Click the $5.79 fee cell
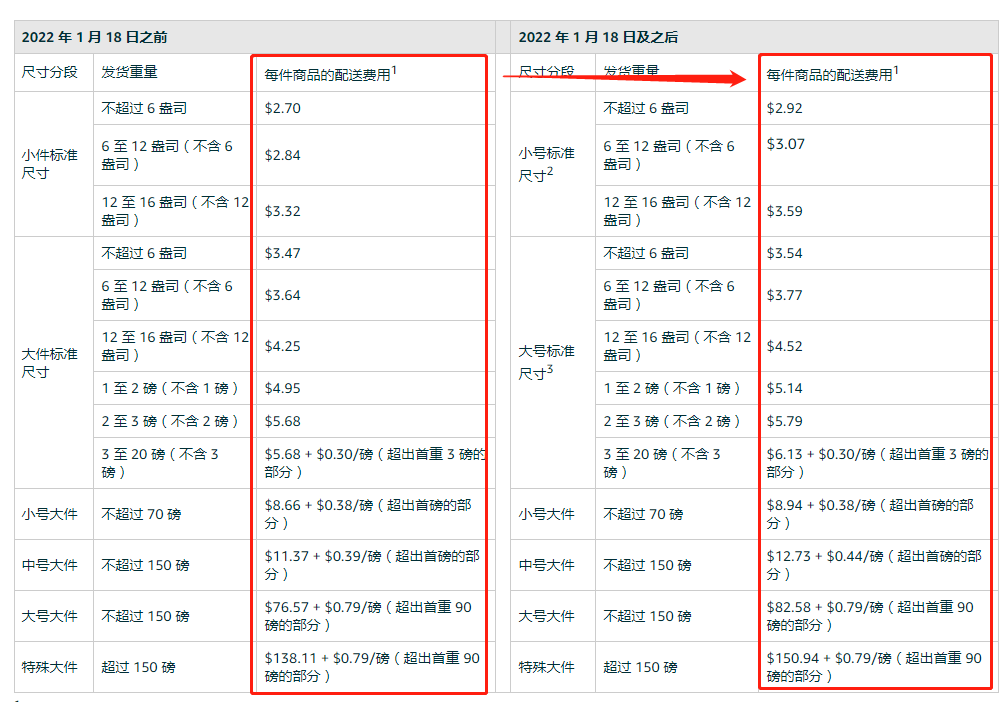Image resolution: width=1008 pixels, height=702 pixels. pos(875,421)
